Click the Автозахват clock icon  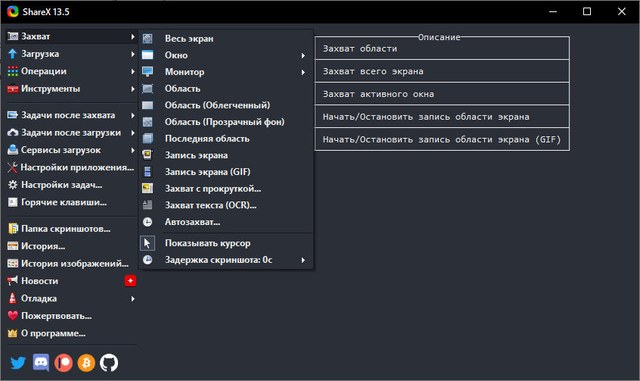pos(147,222)
